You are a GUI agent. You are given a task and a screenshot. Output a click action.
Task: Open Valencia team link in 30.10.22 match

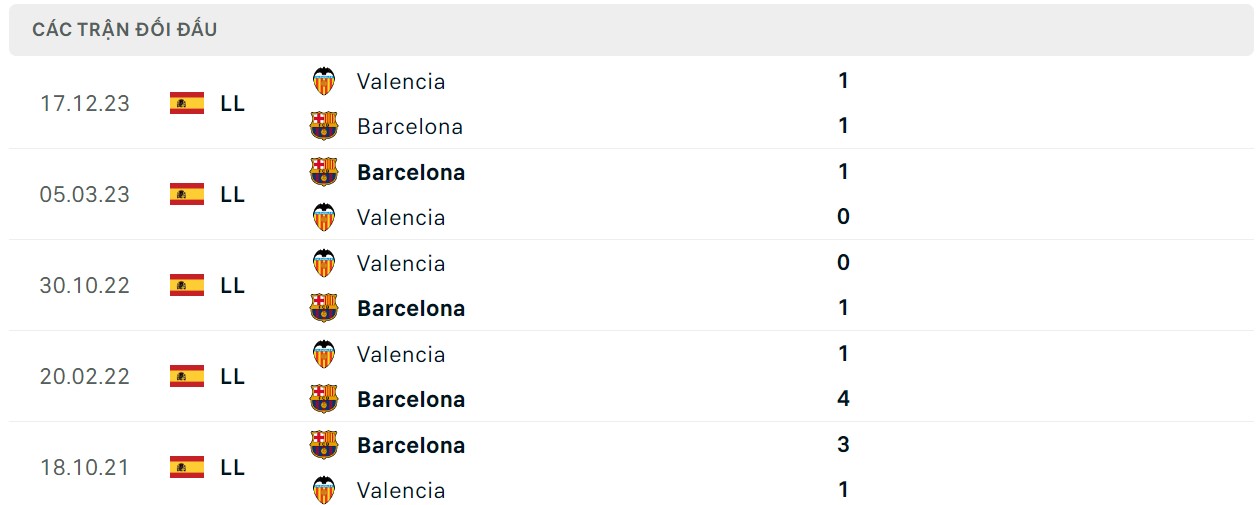click(401, 263)
